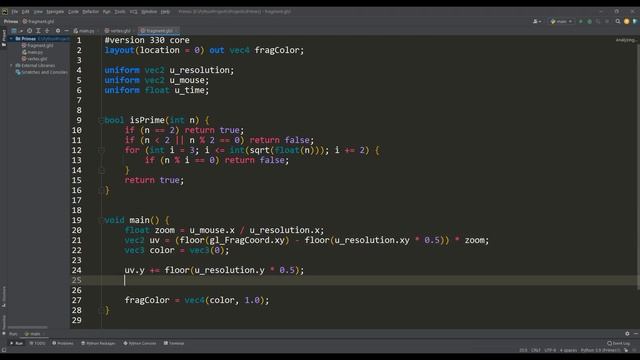Open the Code menu
The image size is (640, 360).
[73, 11]
